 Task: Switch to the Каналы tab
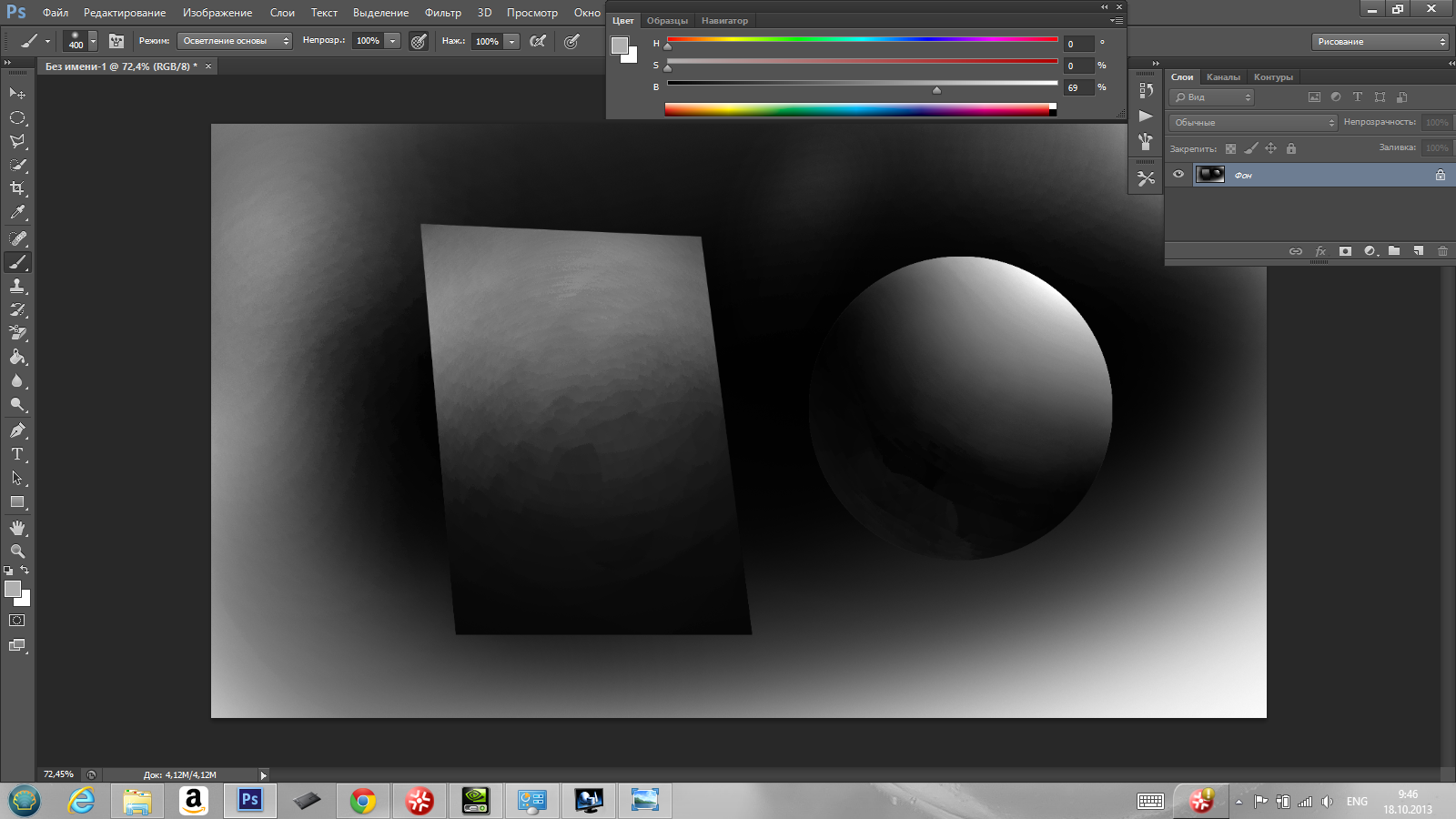1223,77
